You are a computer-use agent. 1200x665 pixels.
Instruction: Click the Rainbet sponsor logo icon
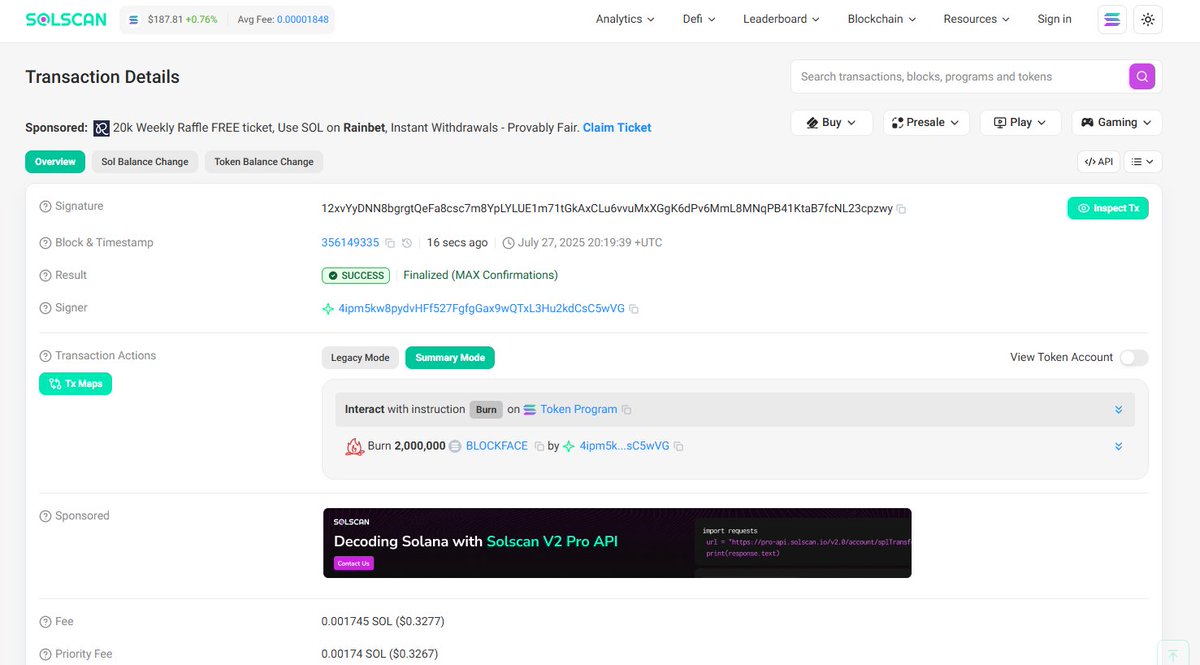click(101, 128)
